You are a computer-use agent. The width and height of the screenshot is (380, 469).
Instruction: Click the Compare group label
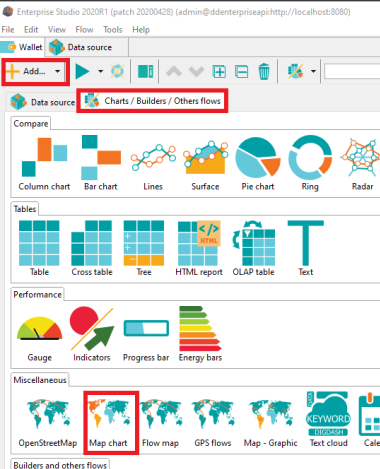(x=31, y=124)
